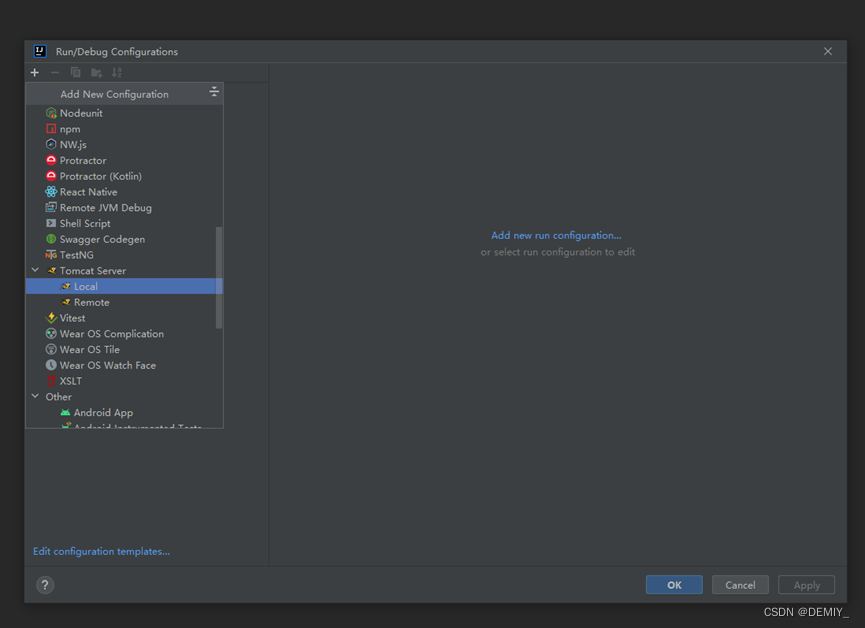Click the IntelliJ logo in the title bar
865x628 pixels.
click(x=40, y=51)
